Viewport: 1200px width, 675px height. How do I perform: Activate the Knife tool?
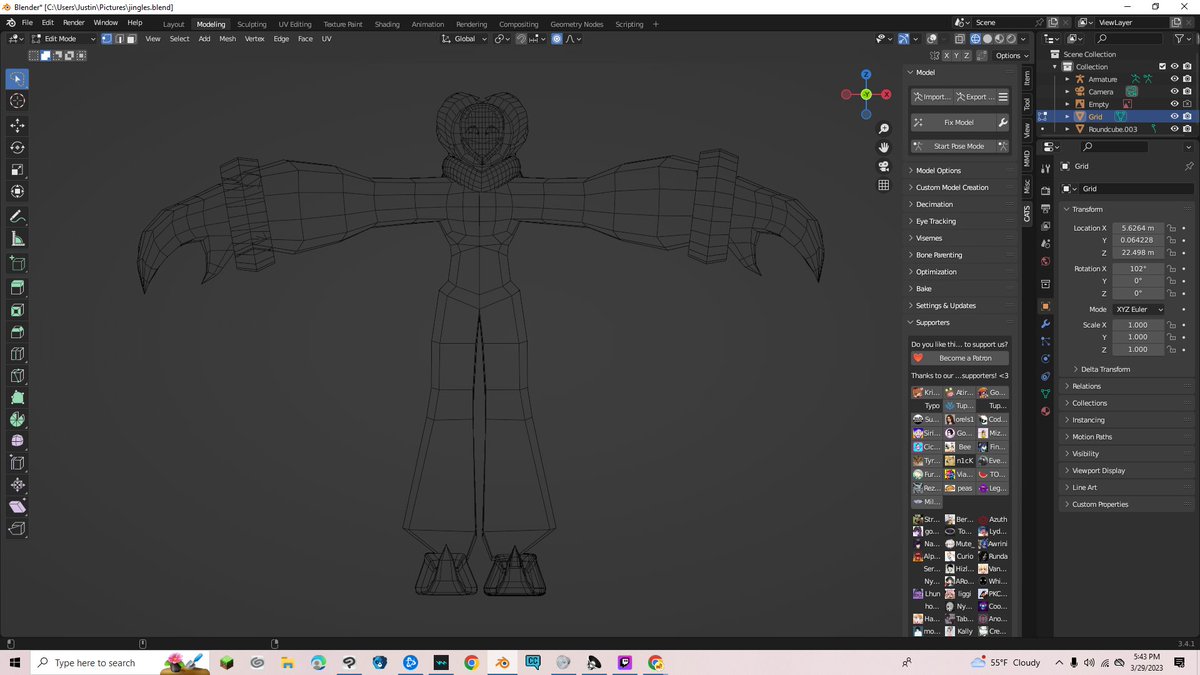click(x=17, y=376)
